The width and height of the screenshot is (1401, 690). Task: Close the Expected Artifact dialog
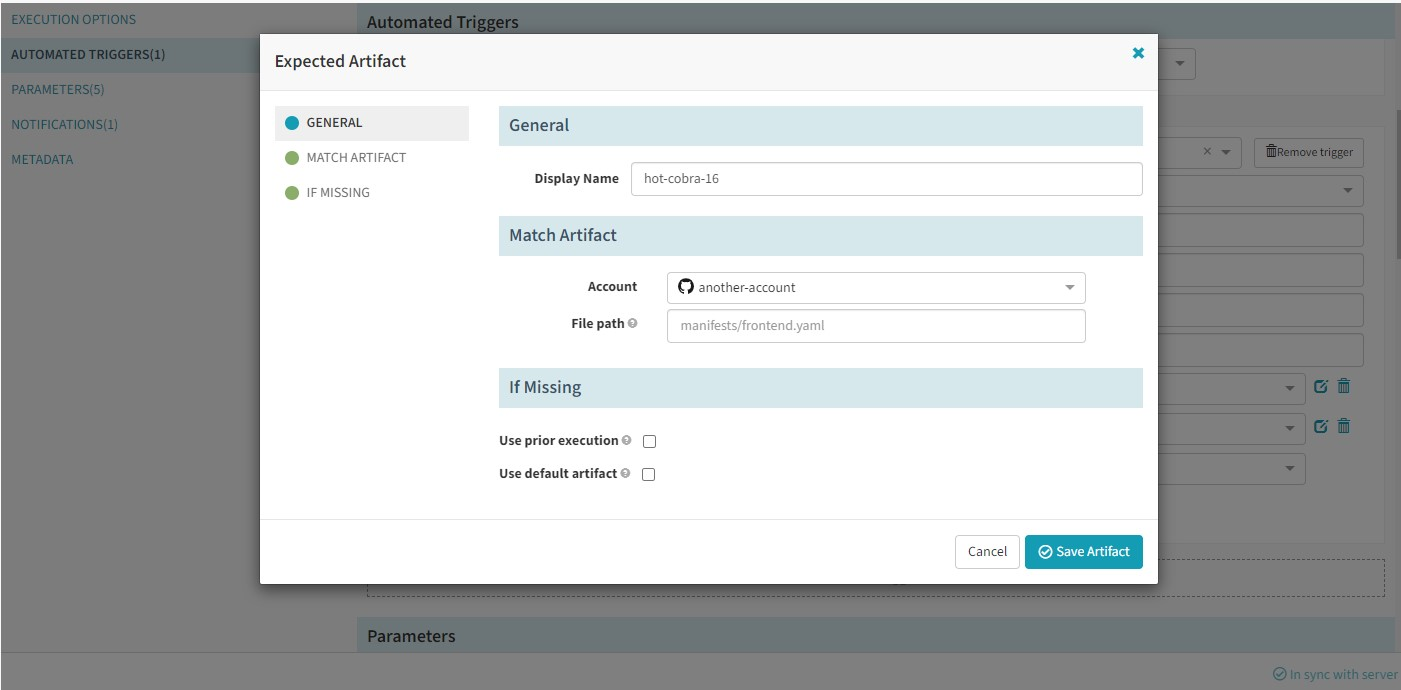click(x=1138, y=53)
